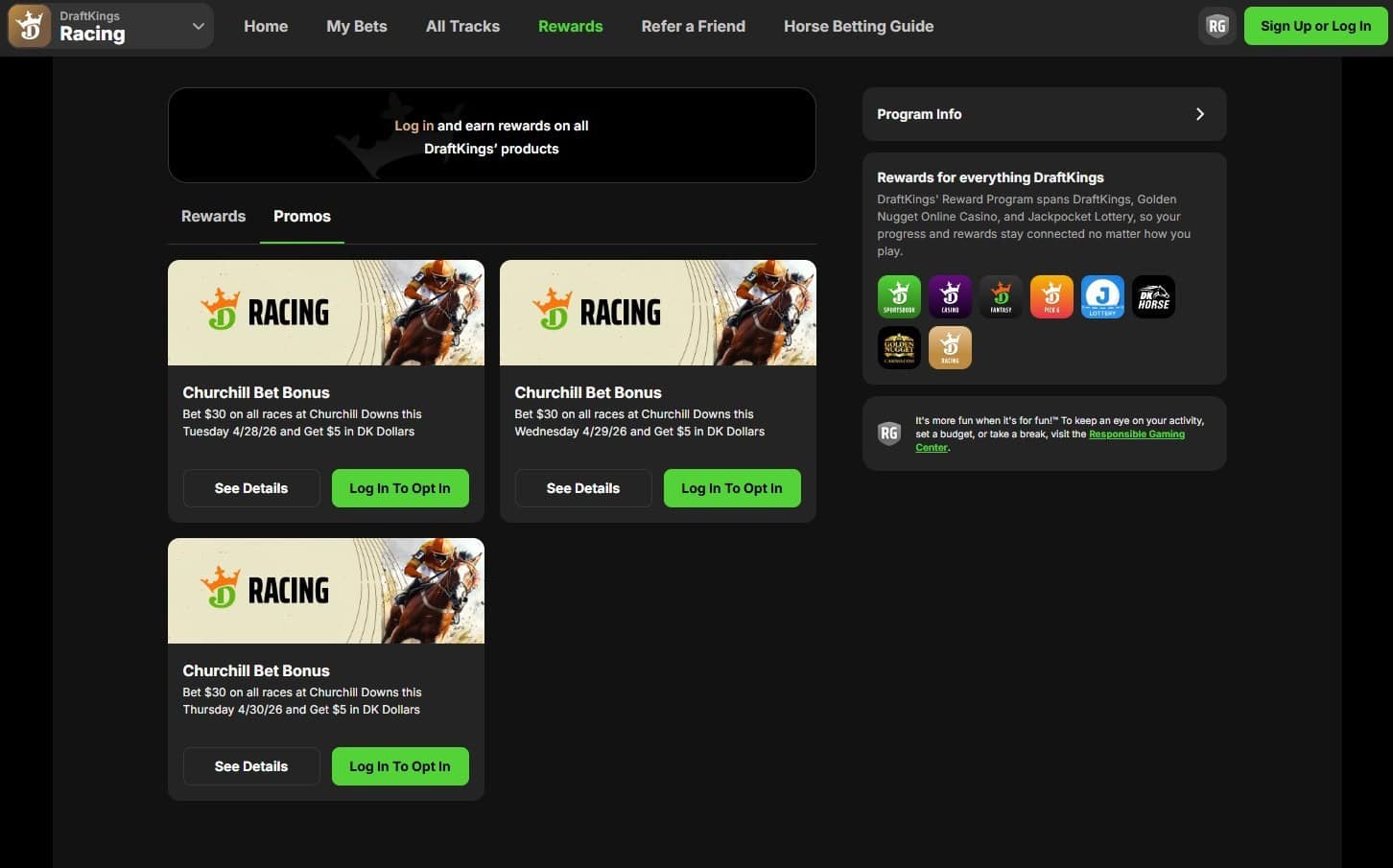The height and width of the screenshot is (868, 1393).
Task: Open the DraftKings Fantasy app icon
Action: (x=1001, y=296)
